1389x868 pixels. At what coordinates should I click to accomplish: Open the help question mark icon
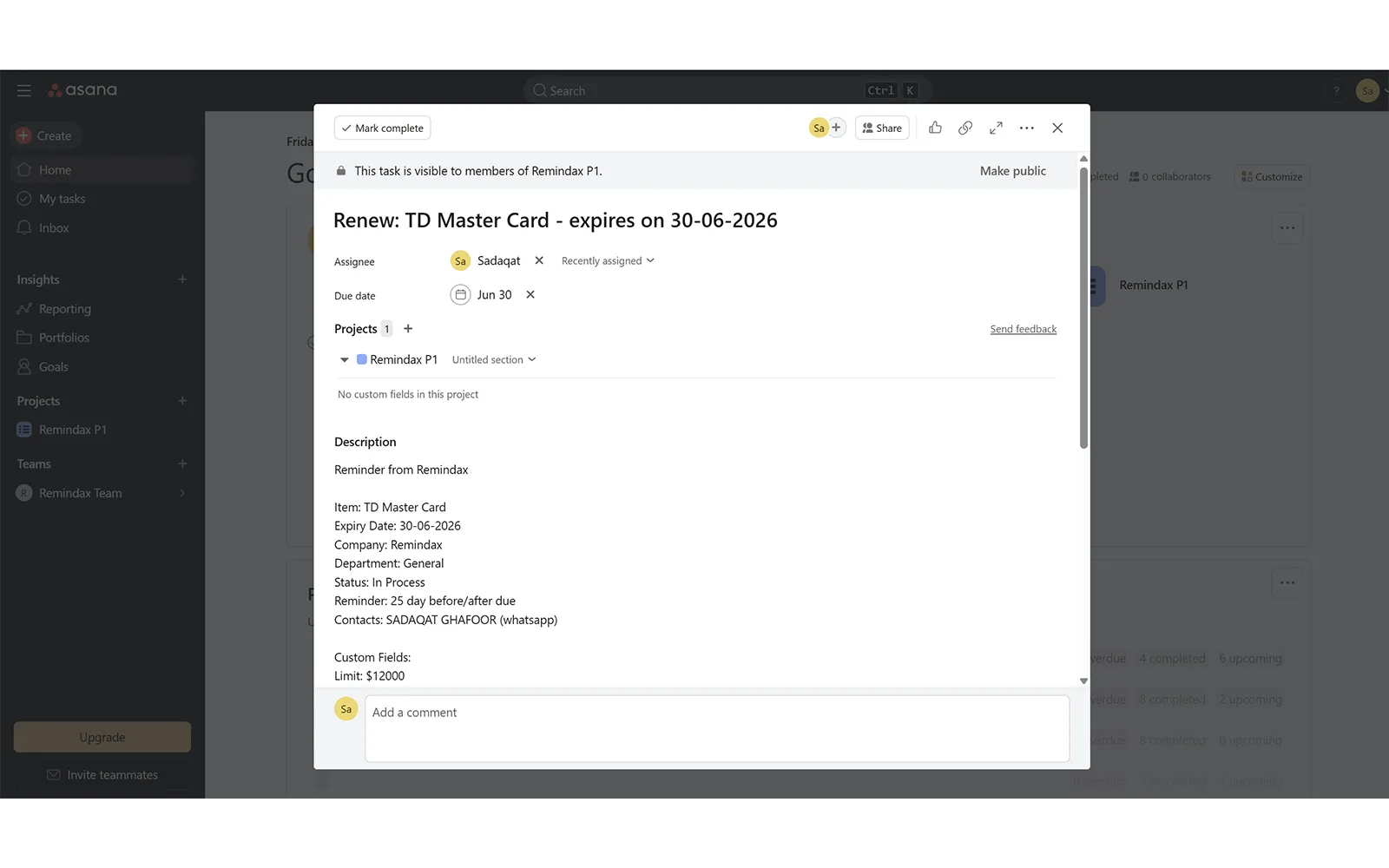coord(1336,90)
